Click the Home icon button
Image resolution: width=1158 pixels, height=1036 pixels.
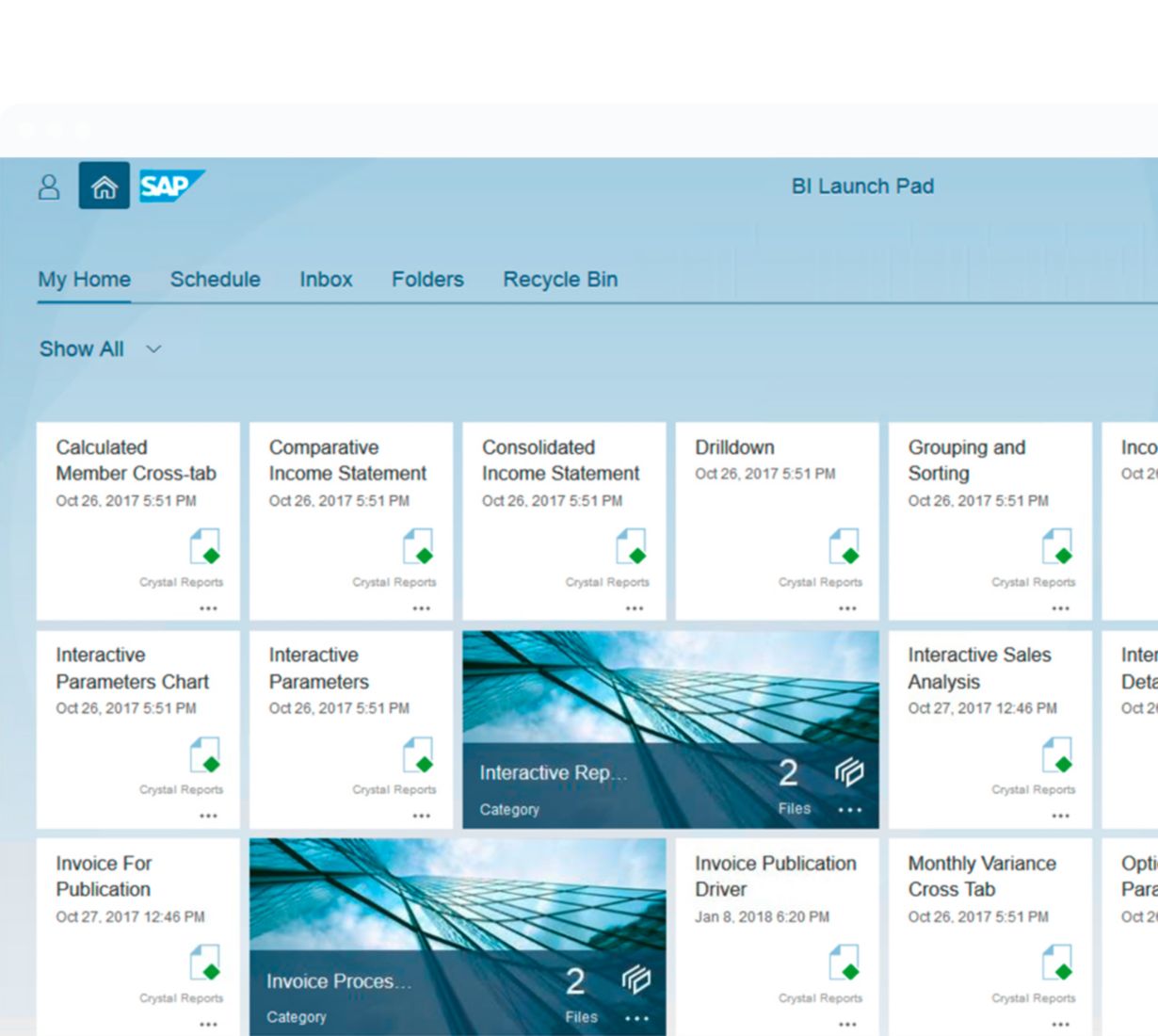(x=104, y=186)
